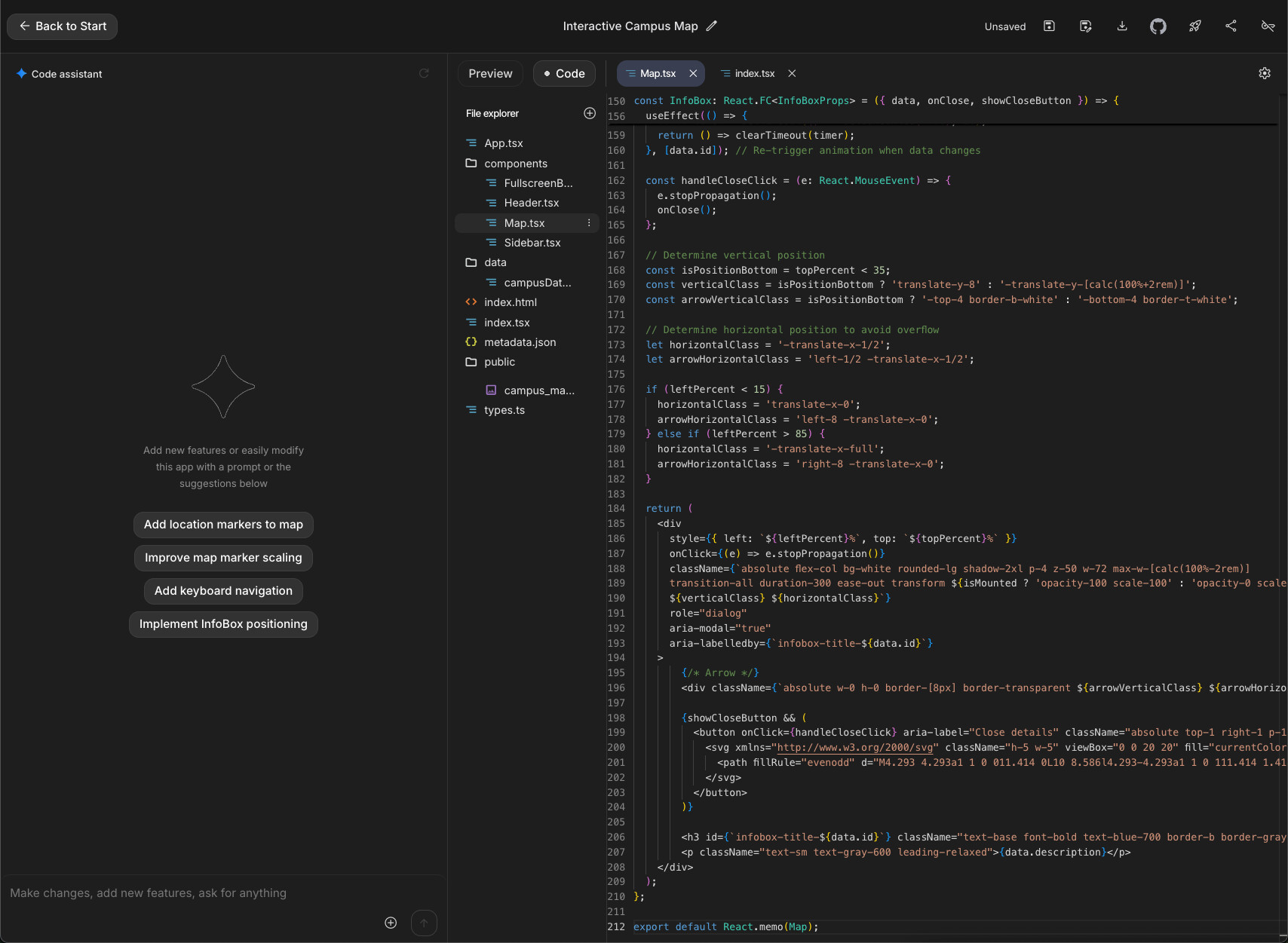Open index.tsx in file explorer
This screenshot has height=943, width=1288.
tap(507, 323)
